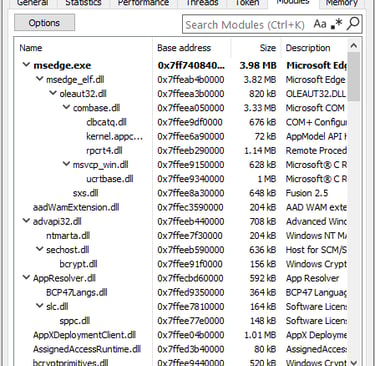The width and height of the screenshot is (375, 366).
Task: Click the AAD WAM exte description cell
Action: click(316, 207)
